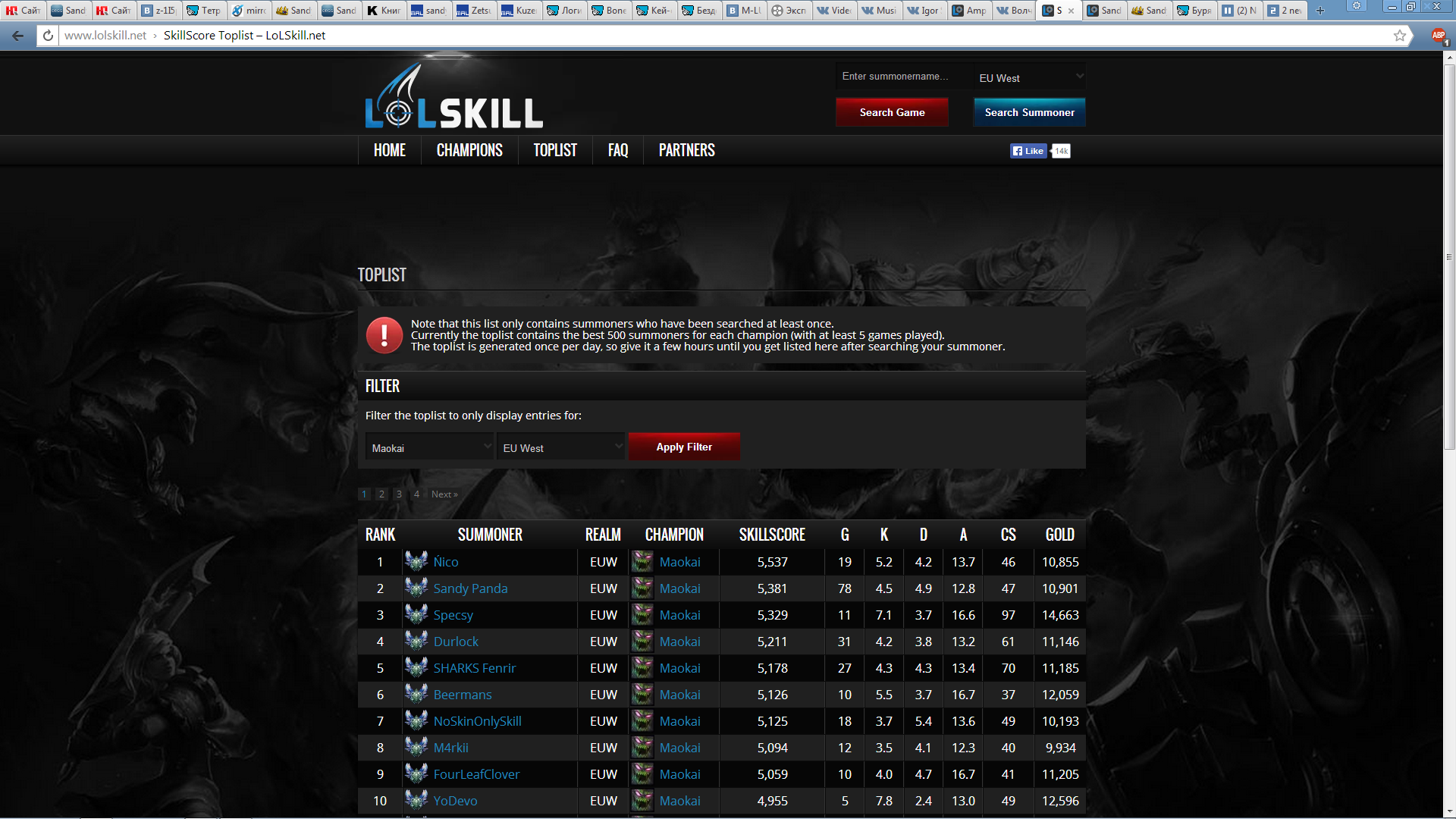Click the Apply Filter button
This screenshot has height=819, width=1456.
click(684, 447)
